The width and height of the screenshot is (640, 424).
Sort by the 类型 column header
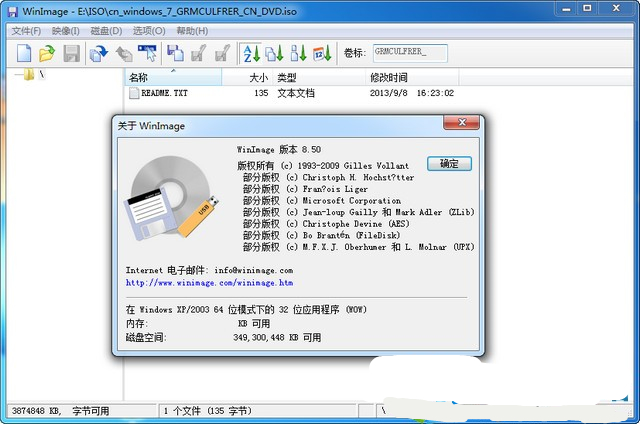coord(319,77)
